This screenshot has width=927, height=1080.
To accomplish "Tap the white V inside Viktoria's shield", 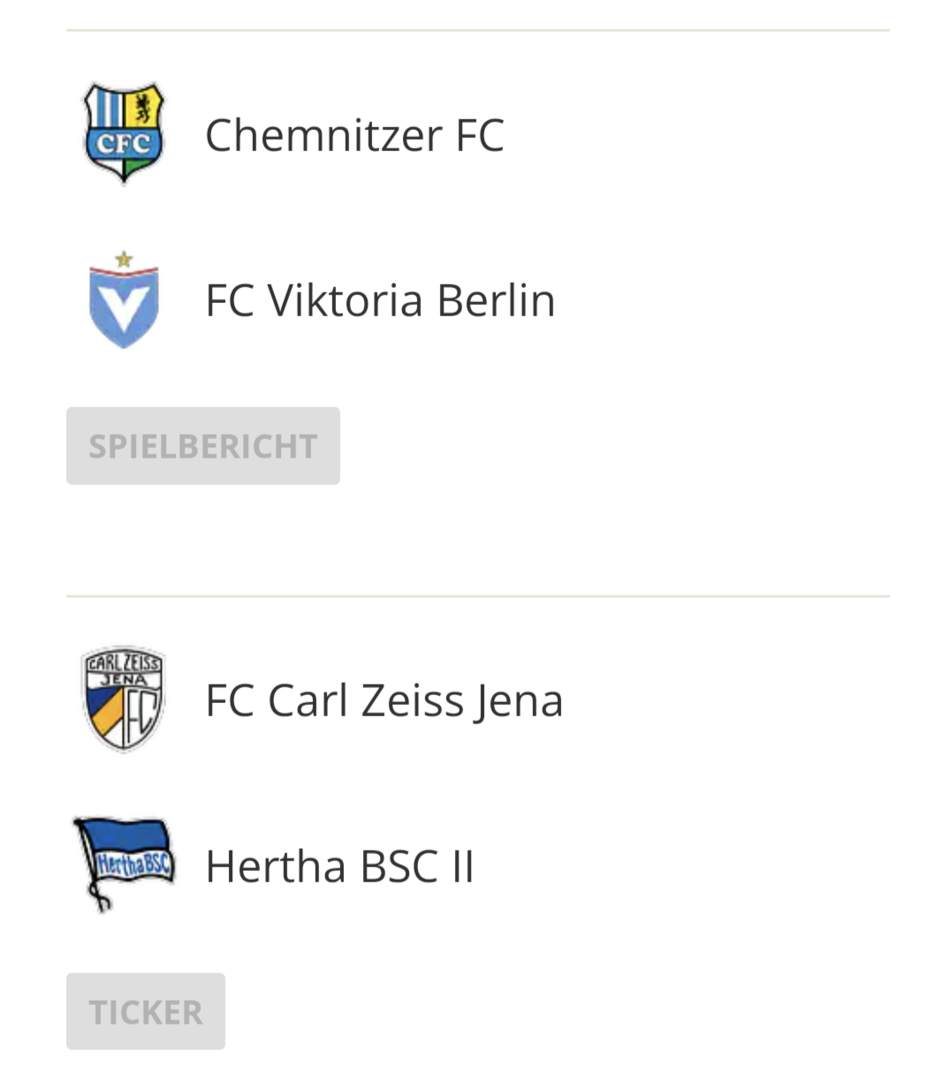I will point(123,303).
